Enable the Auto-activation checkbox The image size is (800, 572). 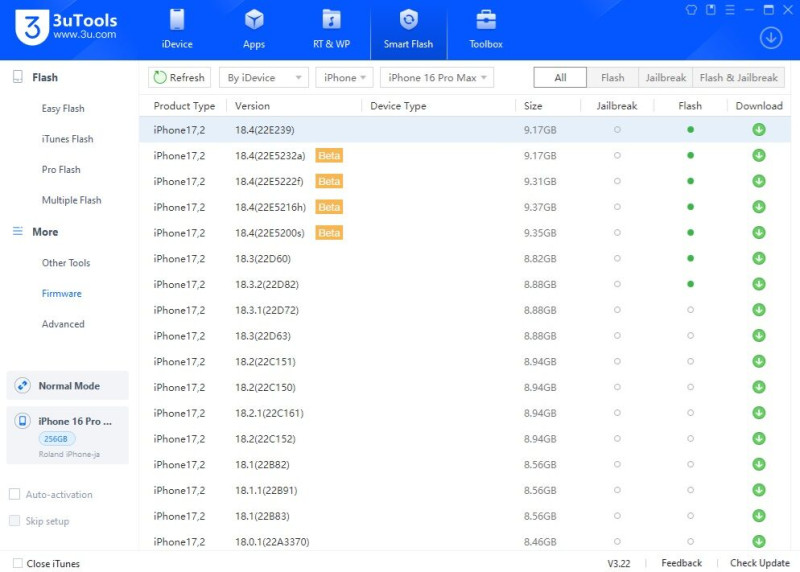(x=15, y=494)
